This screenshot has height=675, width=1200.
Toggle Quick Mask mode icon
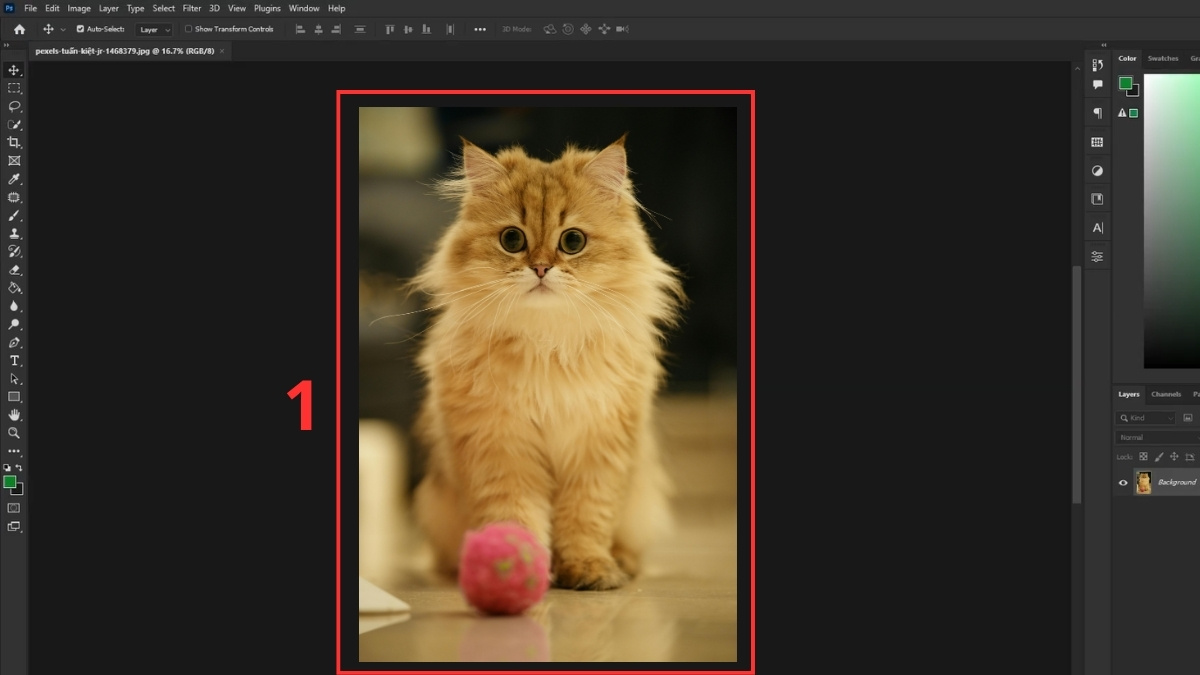point(14,508)
